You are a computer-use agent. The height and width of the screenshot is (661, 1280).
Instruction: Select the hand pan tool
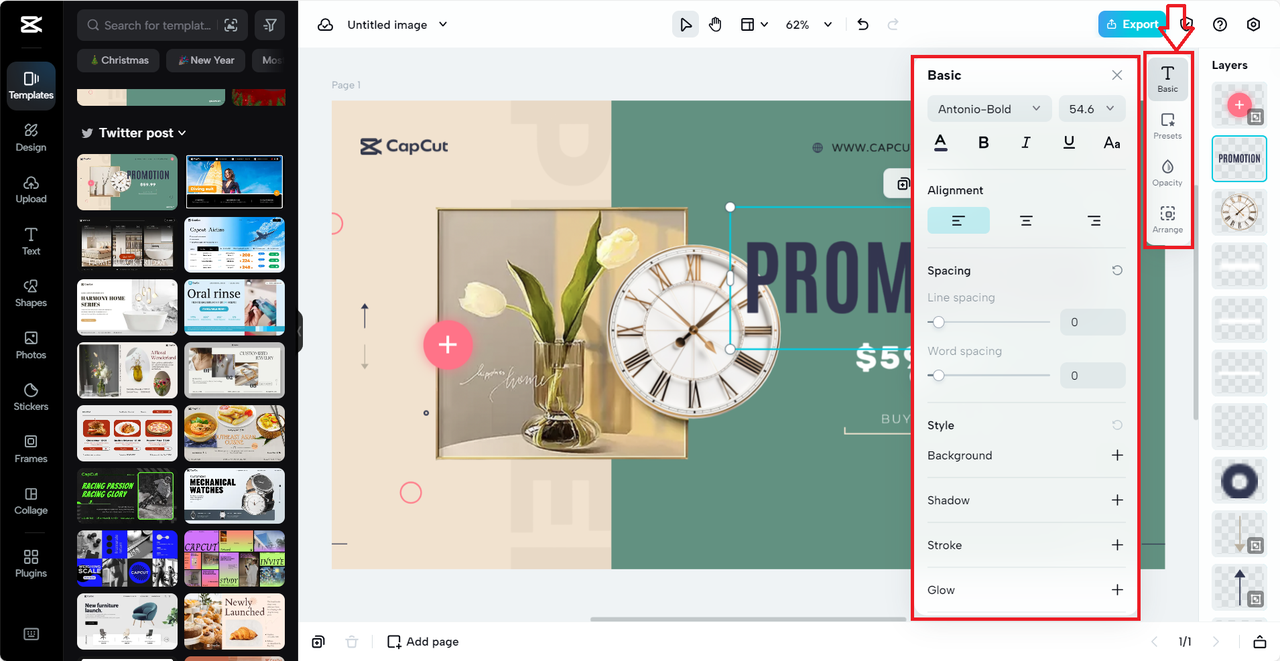pos(716,25)
